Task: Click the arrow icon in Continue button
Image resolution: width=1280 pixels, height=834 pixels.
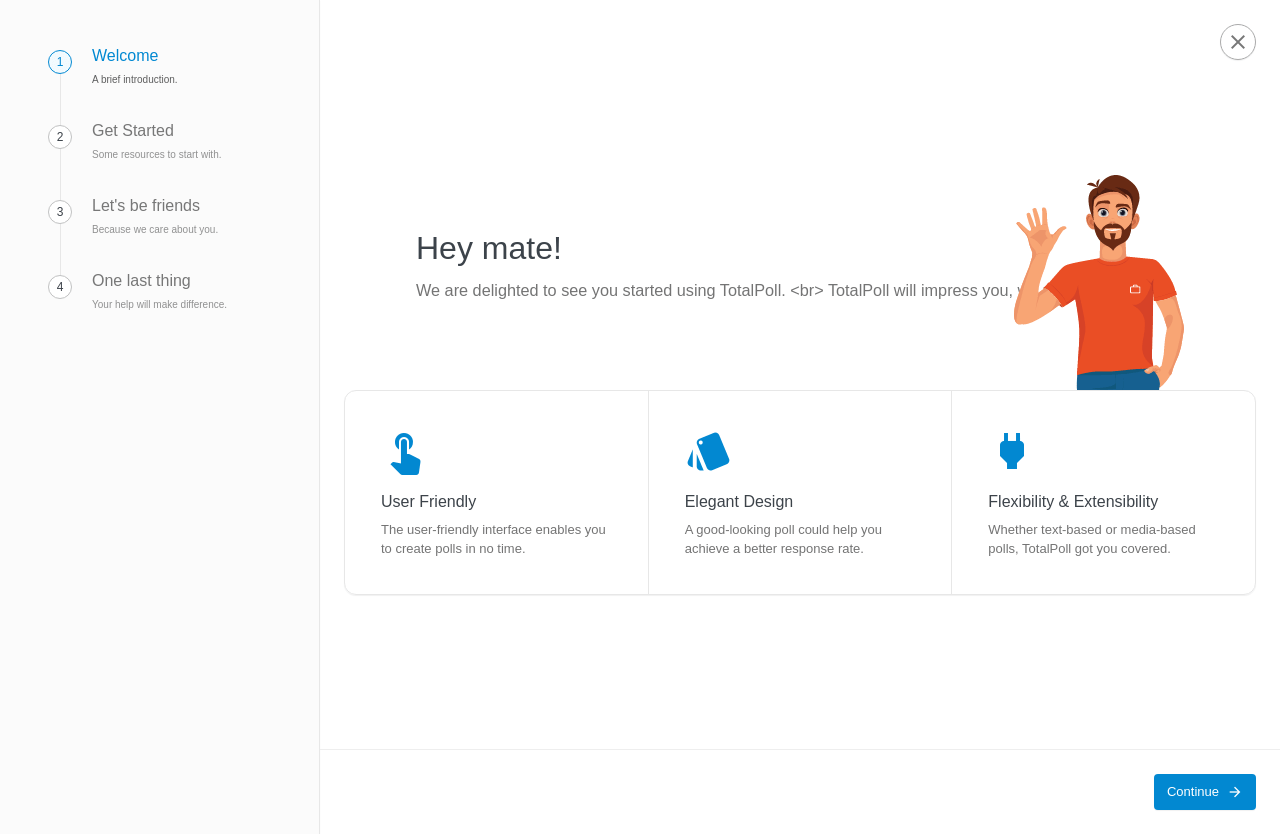Action: [1235, 792]
